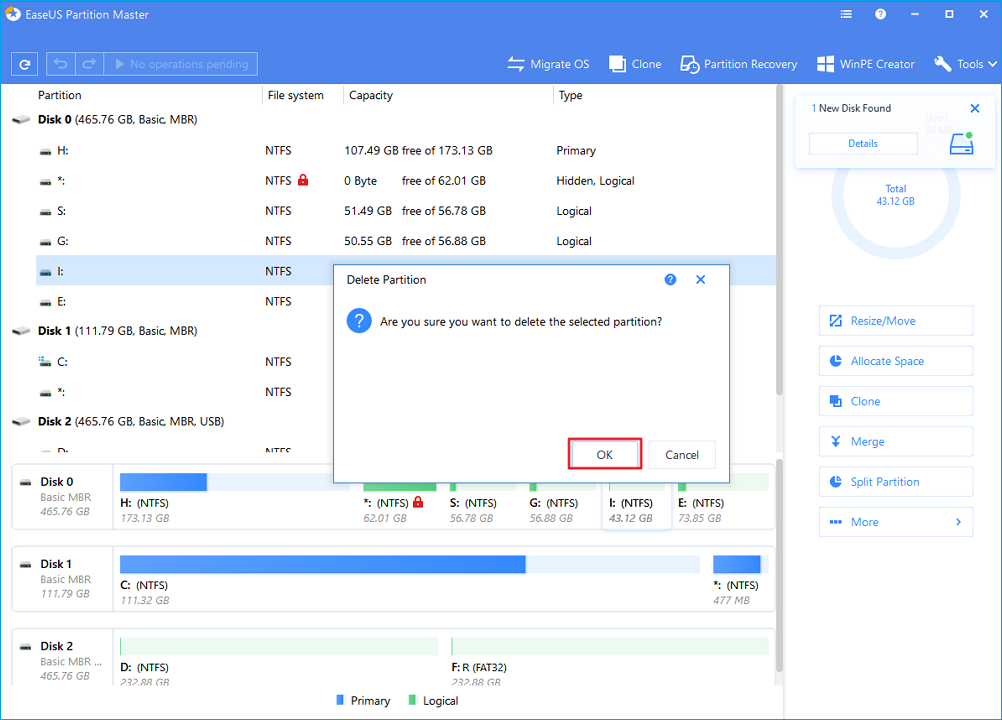The height and width of the screenshot is (720, 1002).
Task: Click the G: 56.88 GB block in disk map
Action: click(563, 501)
